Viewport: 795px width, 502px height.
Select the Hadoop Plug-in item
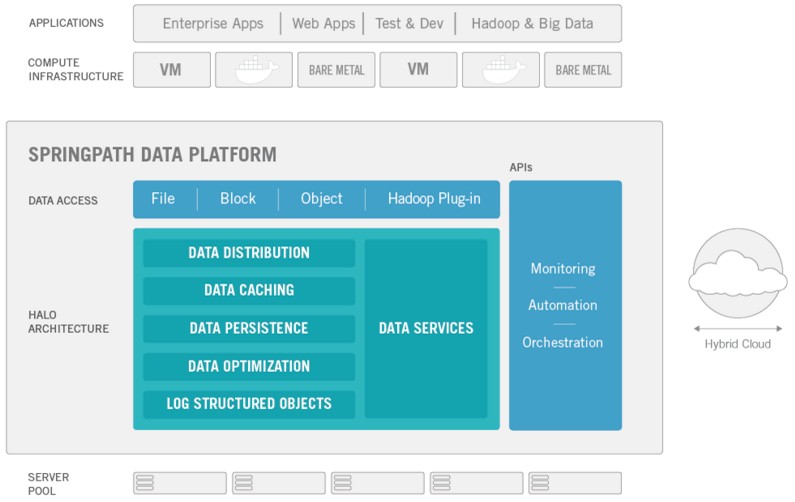pyautogui.click(x=434, y=199)
